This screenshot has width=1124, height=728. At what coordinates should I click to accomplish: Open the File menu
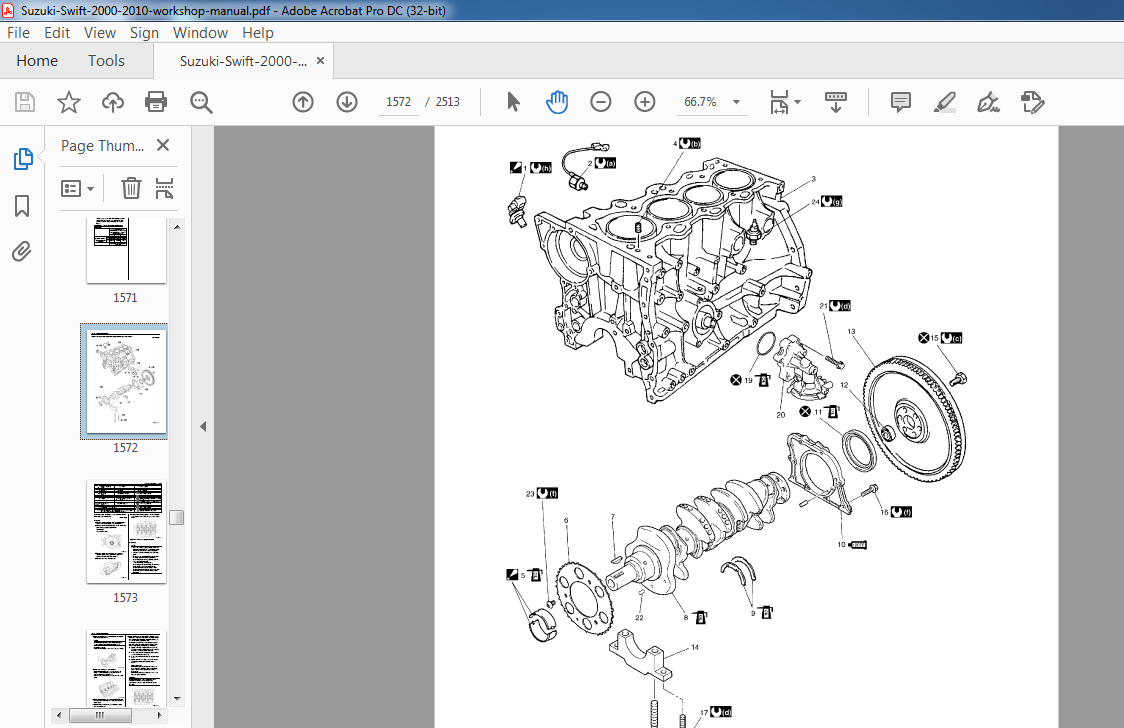pyautogui.click(x=19, y=33)
